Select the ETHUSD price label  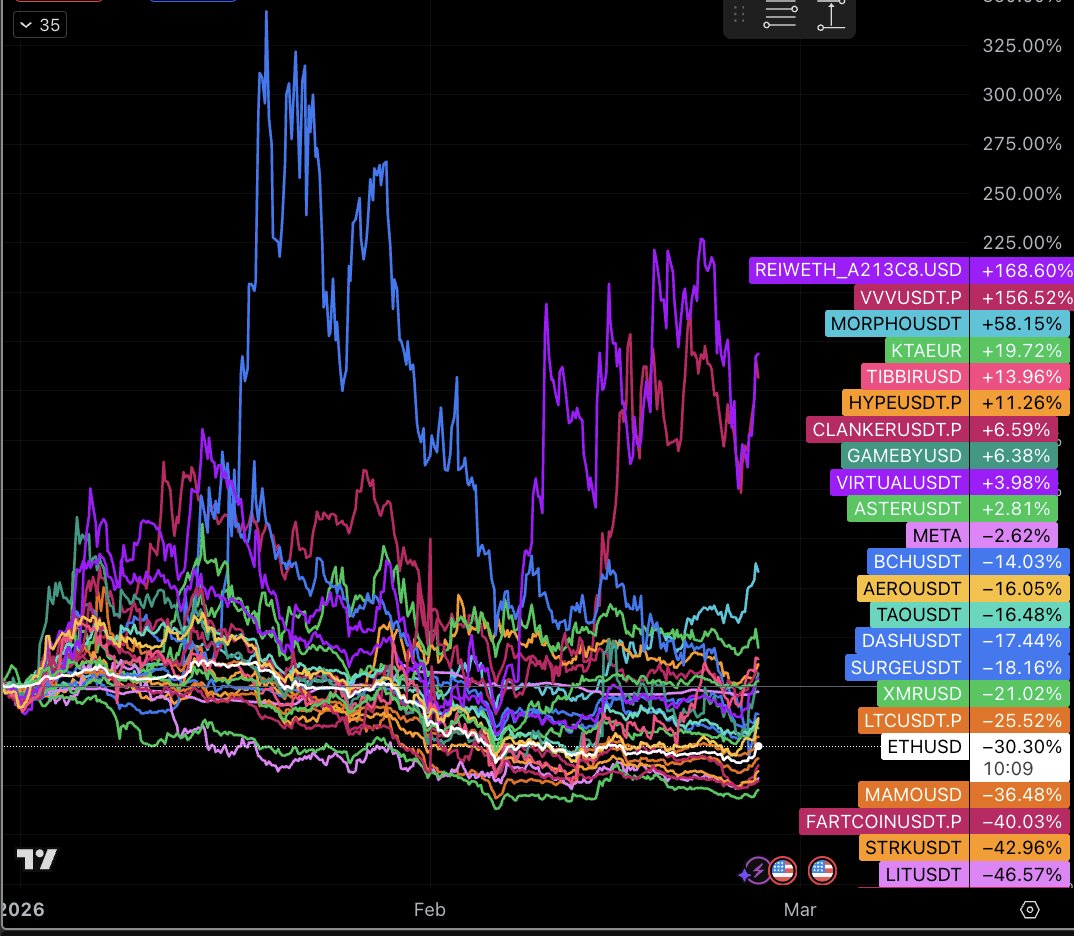coord(925,746)
